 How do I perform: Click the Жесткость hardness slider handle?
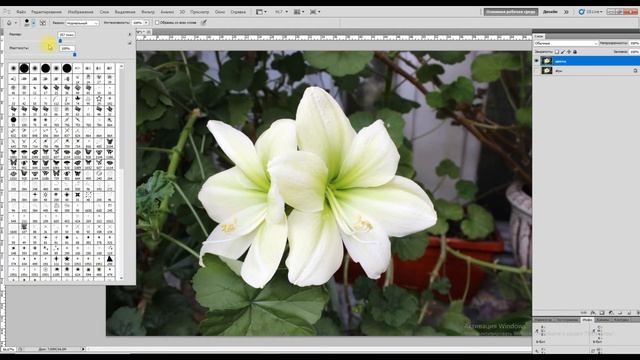pyautogui.click(x=74, y=54)
